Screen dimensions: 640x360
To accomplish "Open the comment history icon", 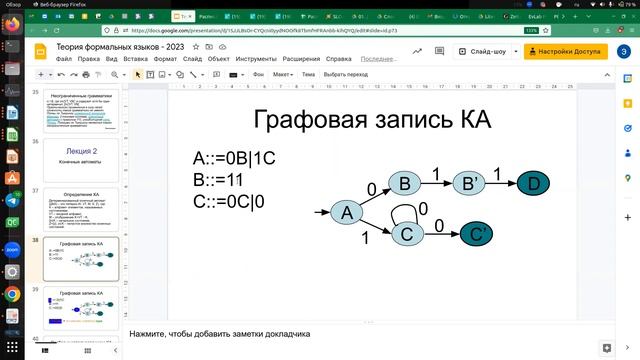I will point(439,51).
